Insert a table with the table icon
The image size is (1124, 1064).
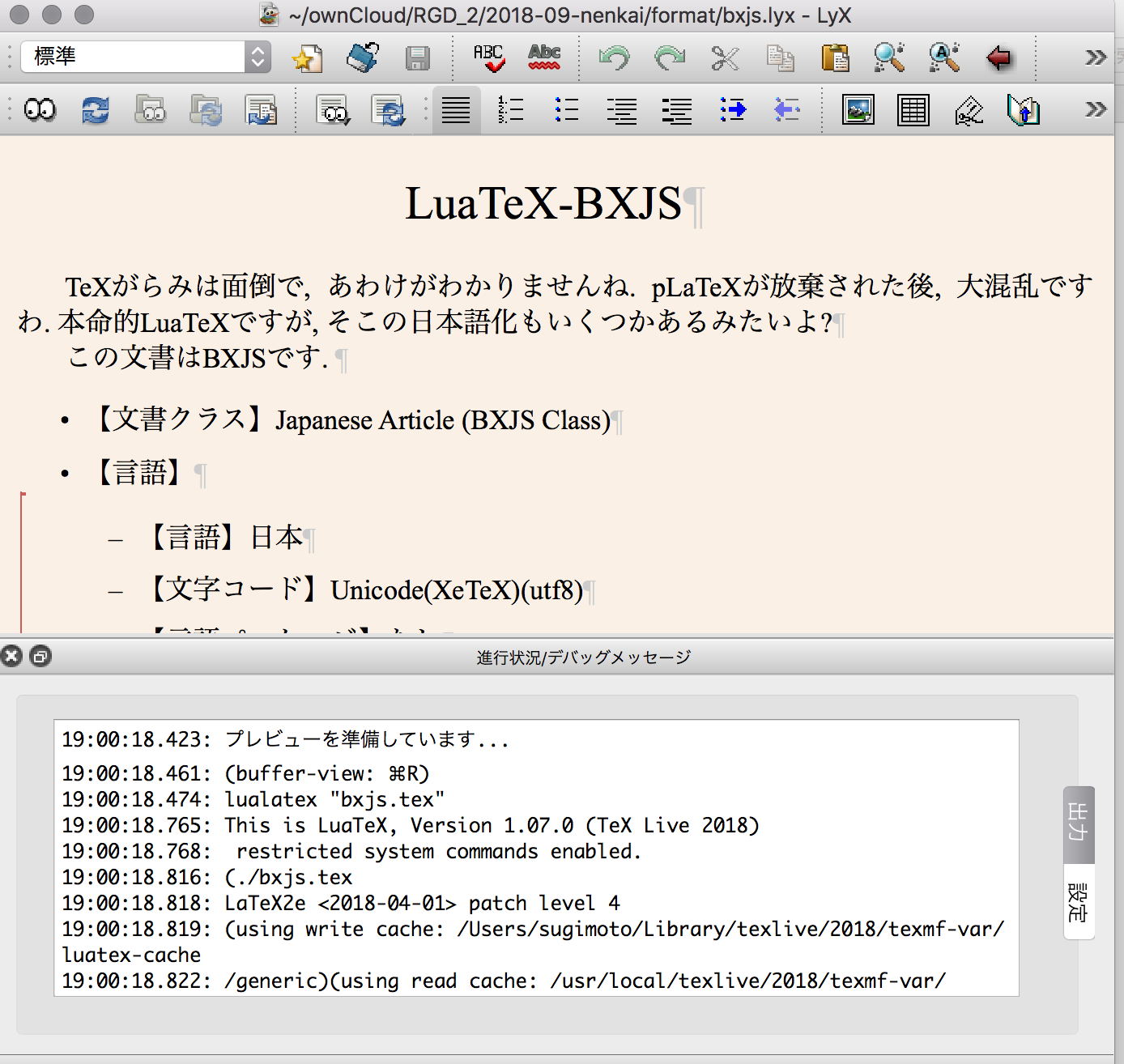913,110
